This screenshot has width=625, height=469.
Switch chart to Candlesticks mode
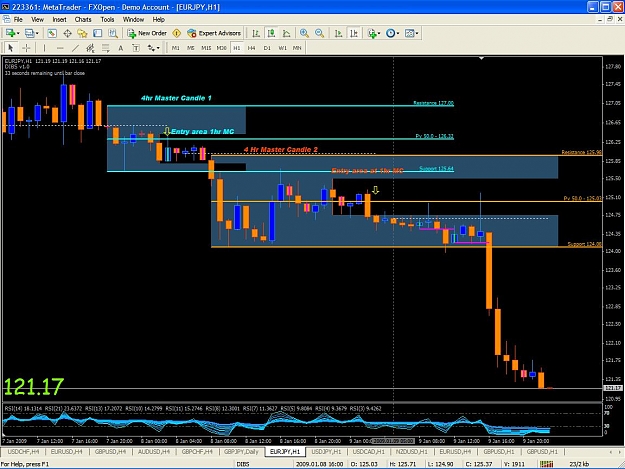271,33
